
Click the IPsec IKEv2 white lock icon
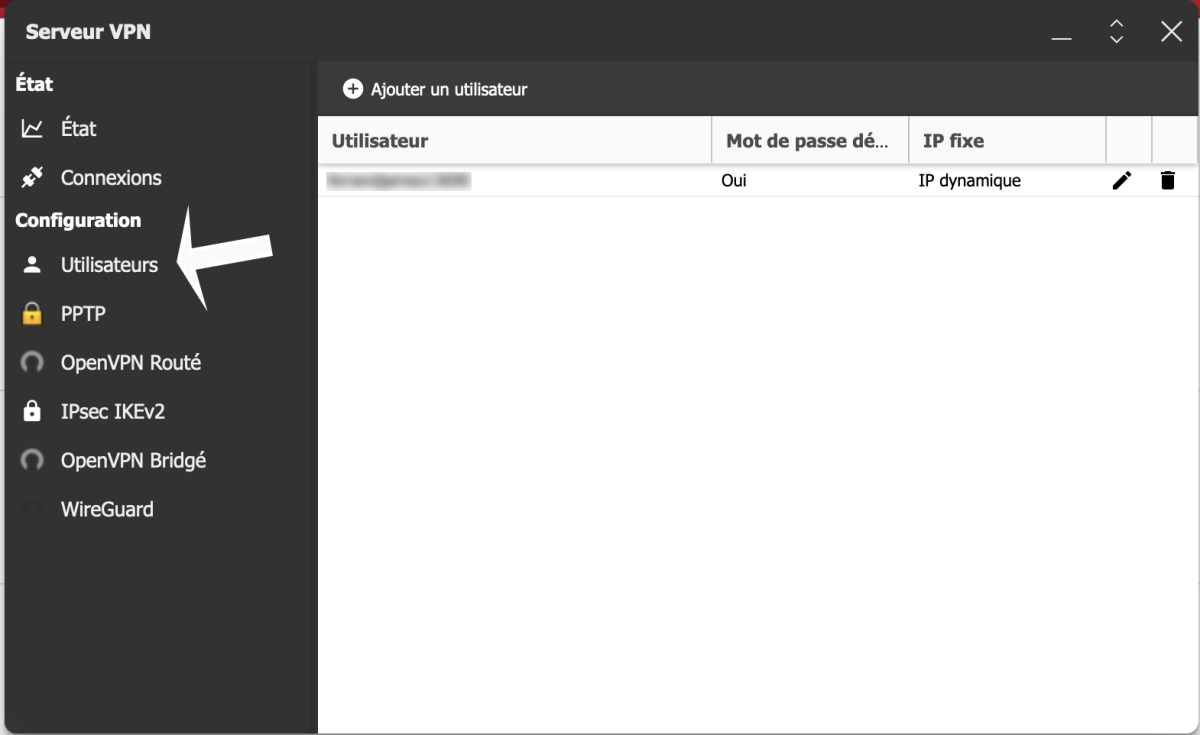point(32,411)
